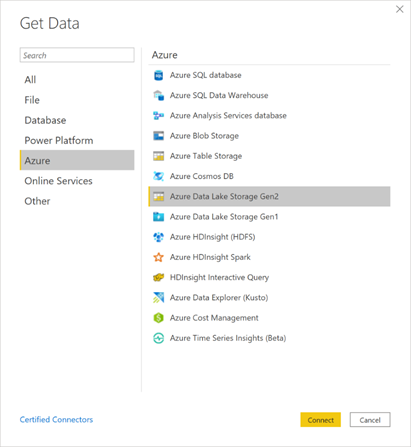Viewport: 411px width, 447px height.
Task: Click the Azure Cosmos DB icon
Action: tap(158, 176)
